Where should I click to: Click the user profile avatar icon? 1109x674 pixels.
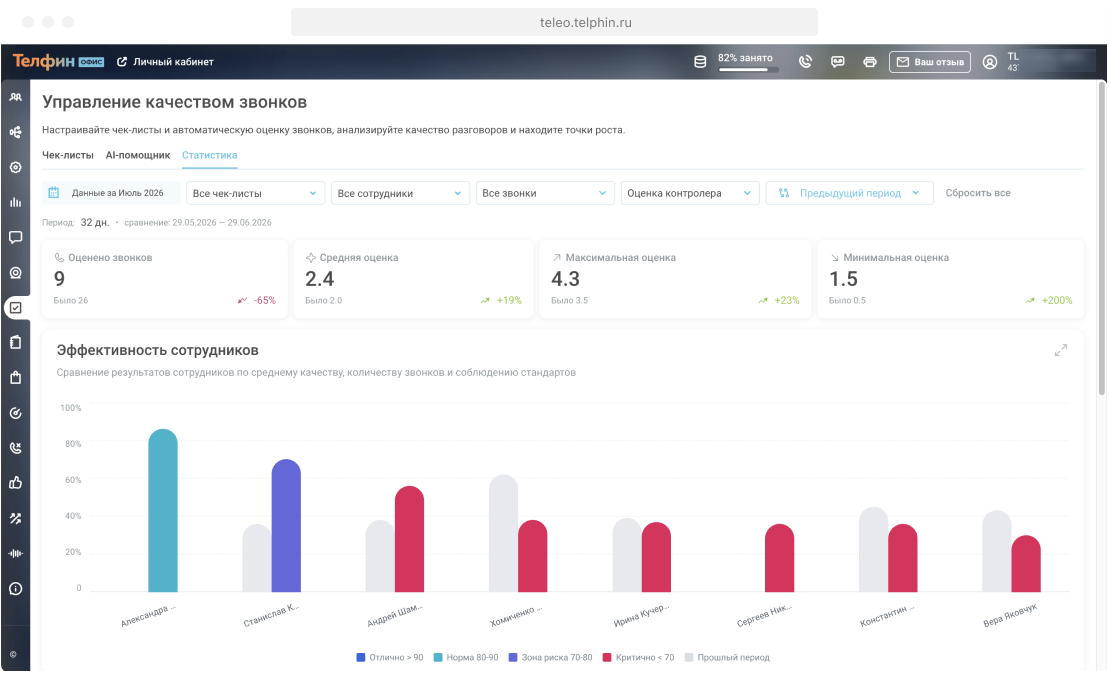(x=990, y=62)
